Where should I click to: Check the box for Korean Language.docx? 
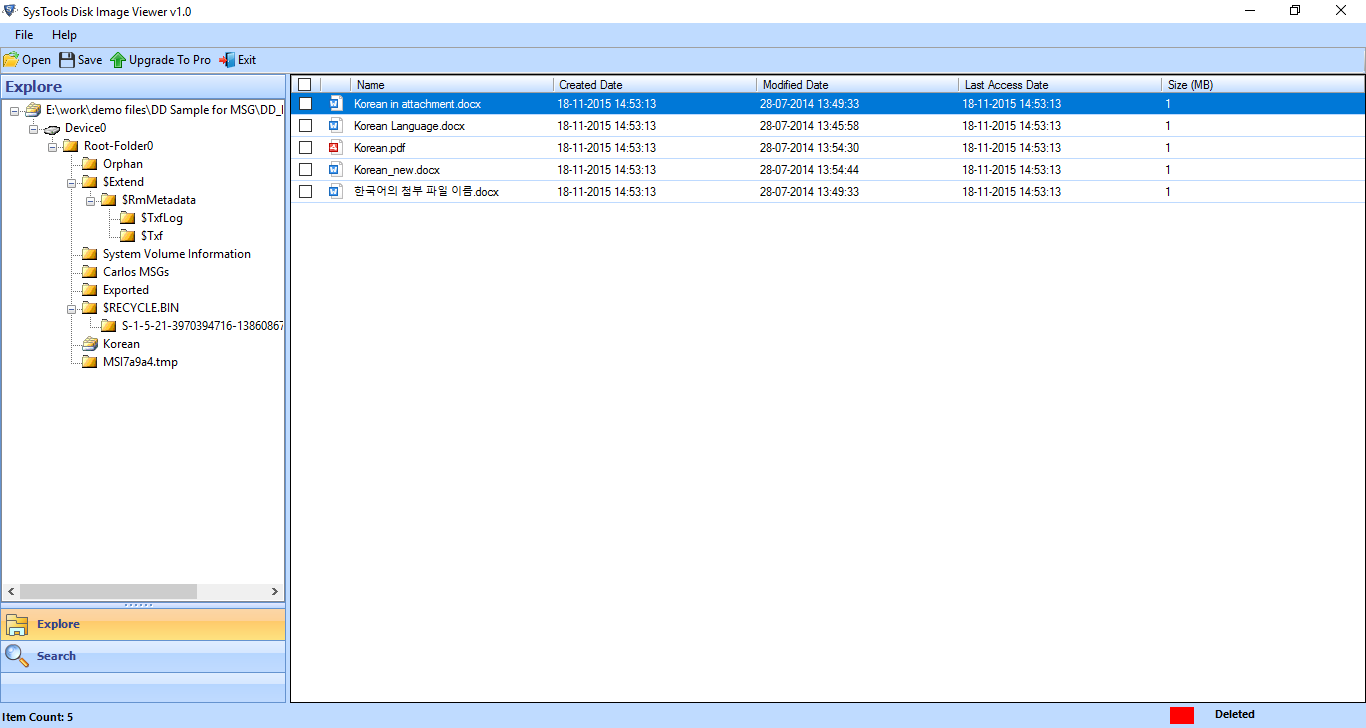tap(305, 125)
